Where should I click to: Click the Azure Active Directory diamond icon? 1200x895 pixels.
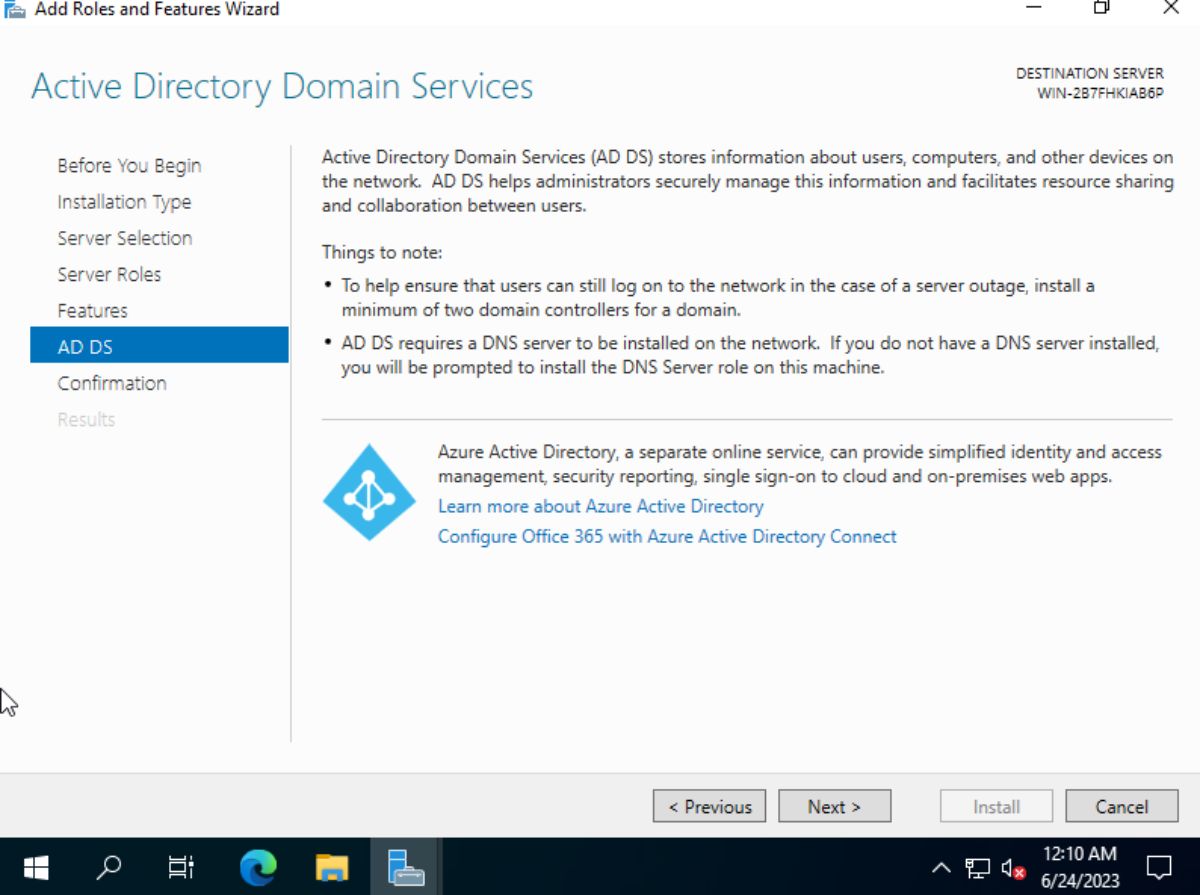tap(369, 492)
